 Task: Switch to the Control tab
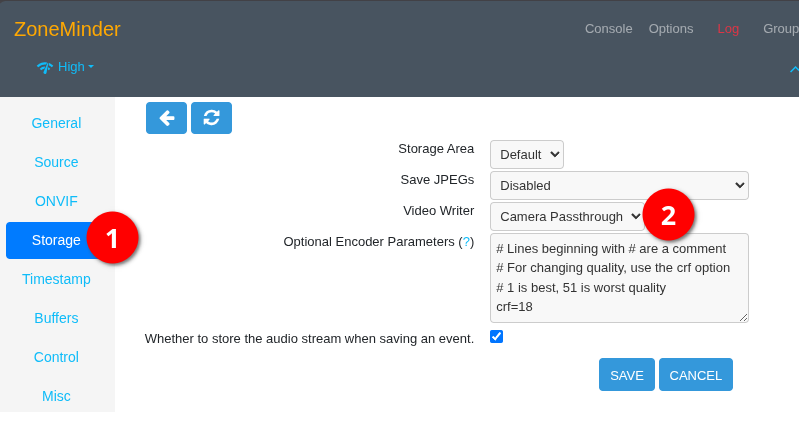(x=56, y=357)
